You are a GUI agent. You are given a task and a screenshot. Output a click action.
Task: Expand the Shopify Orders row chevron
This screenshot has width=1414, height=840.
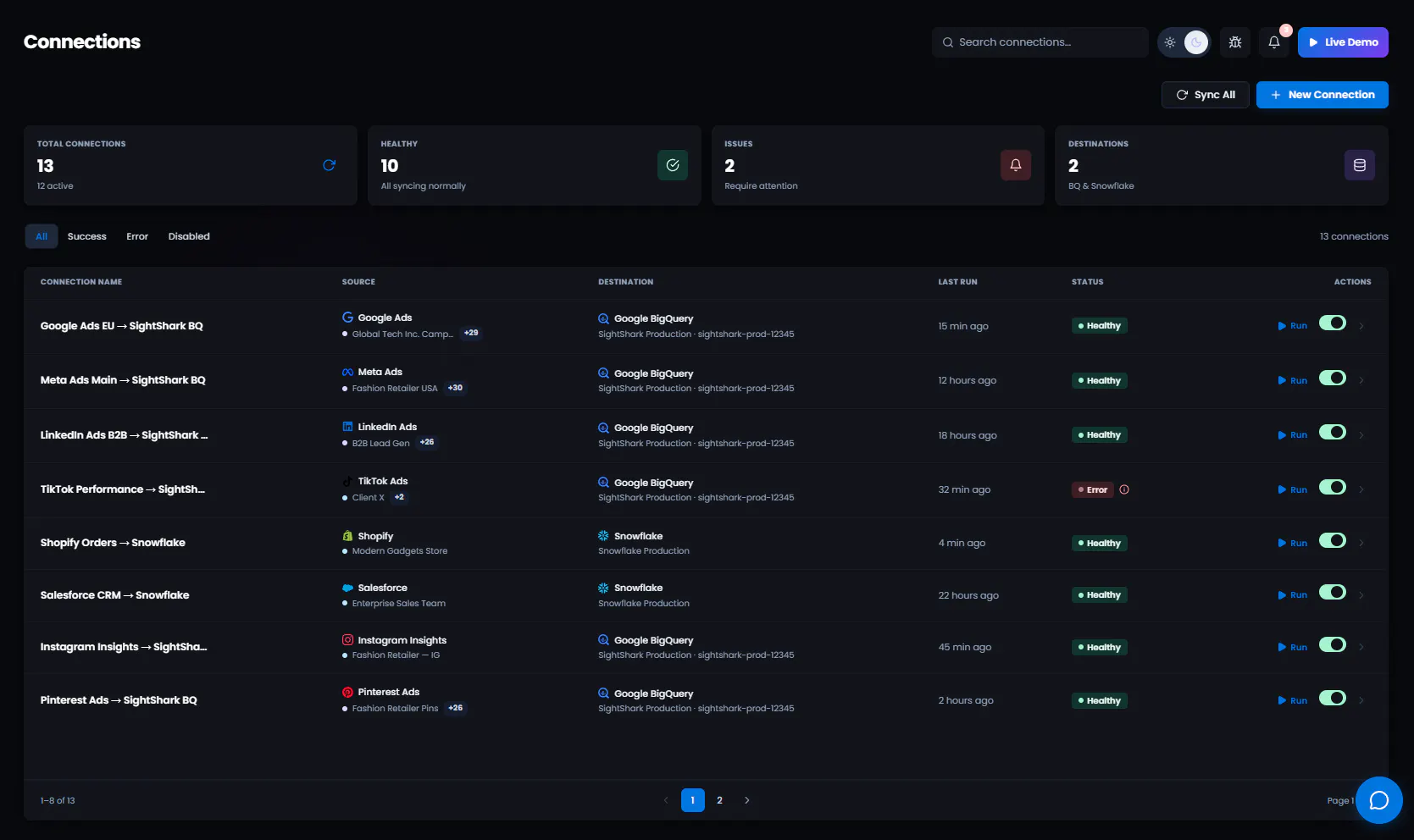[1361, 543]
